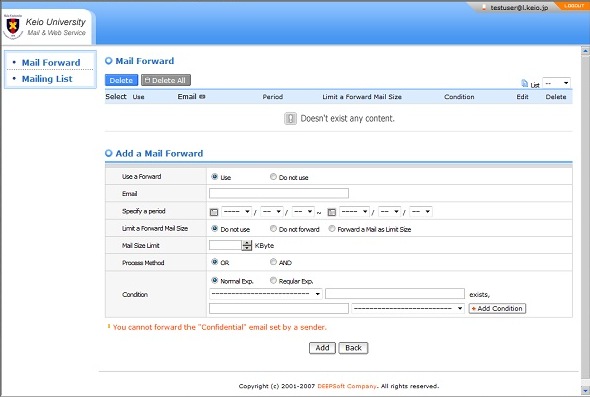Click the blue Delete button
590x397 pixels.
[x=121, y=80]
